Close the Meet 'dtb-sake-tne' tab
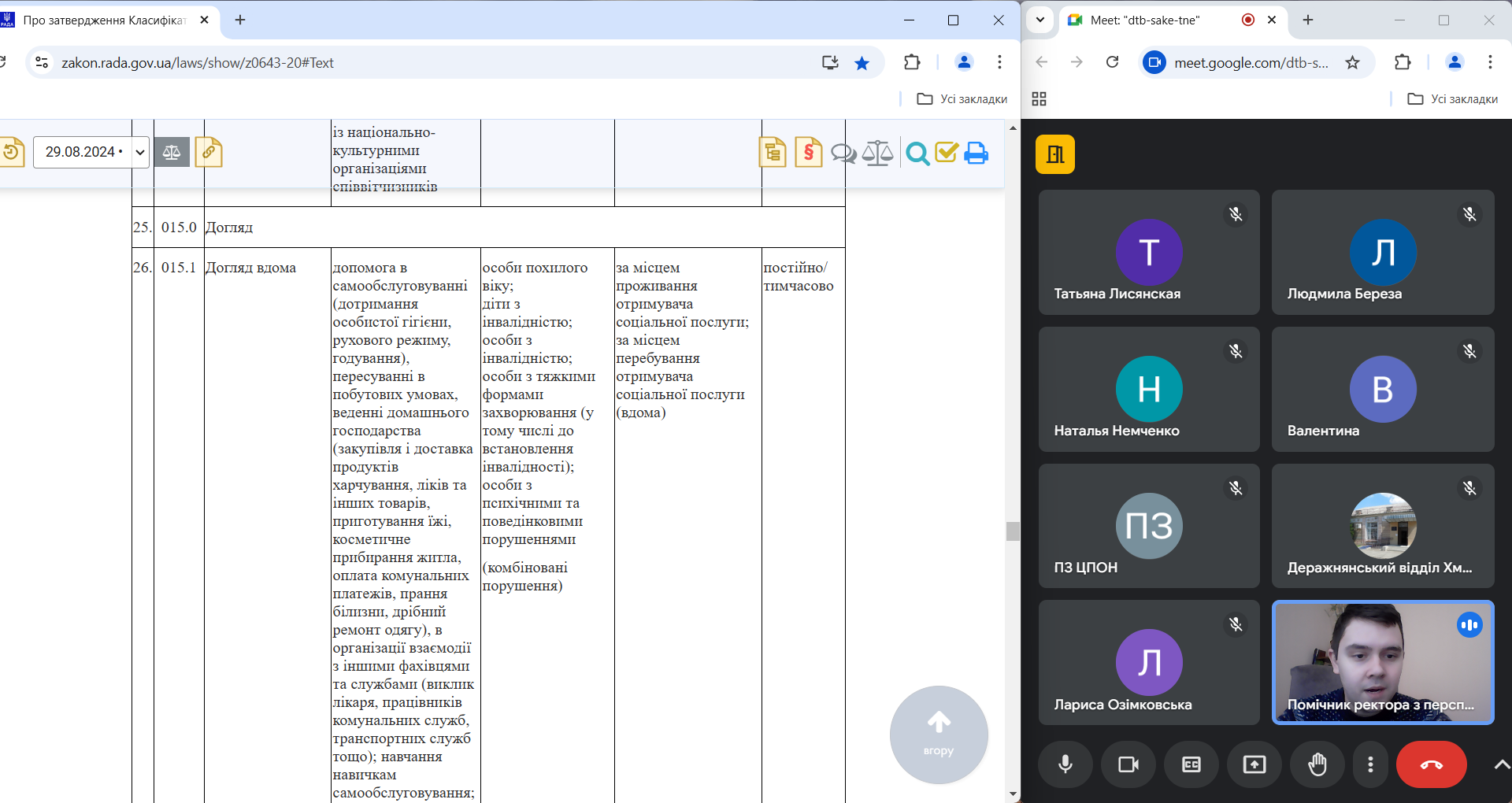Image resolution: width=1512 pixels, height=803 pixels. (1271, 20)
